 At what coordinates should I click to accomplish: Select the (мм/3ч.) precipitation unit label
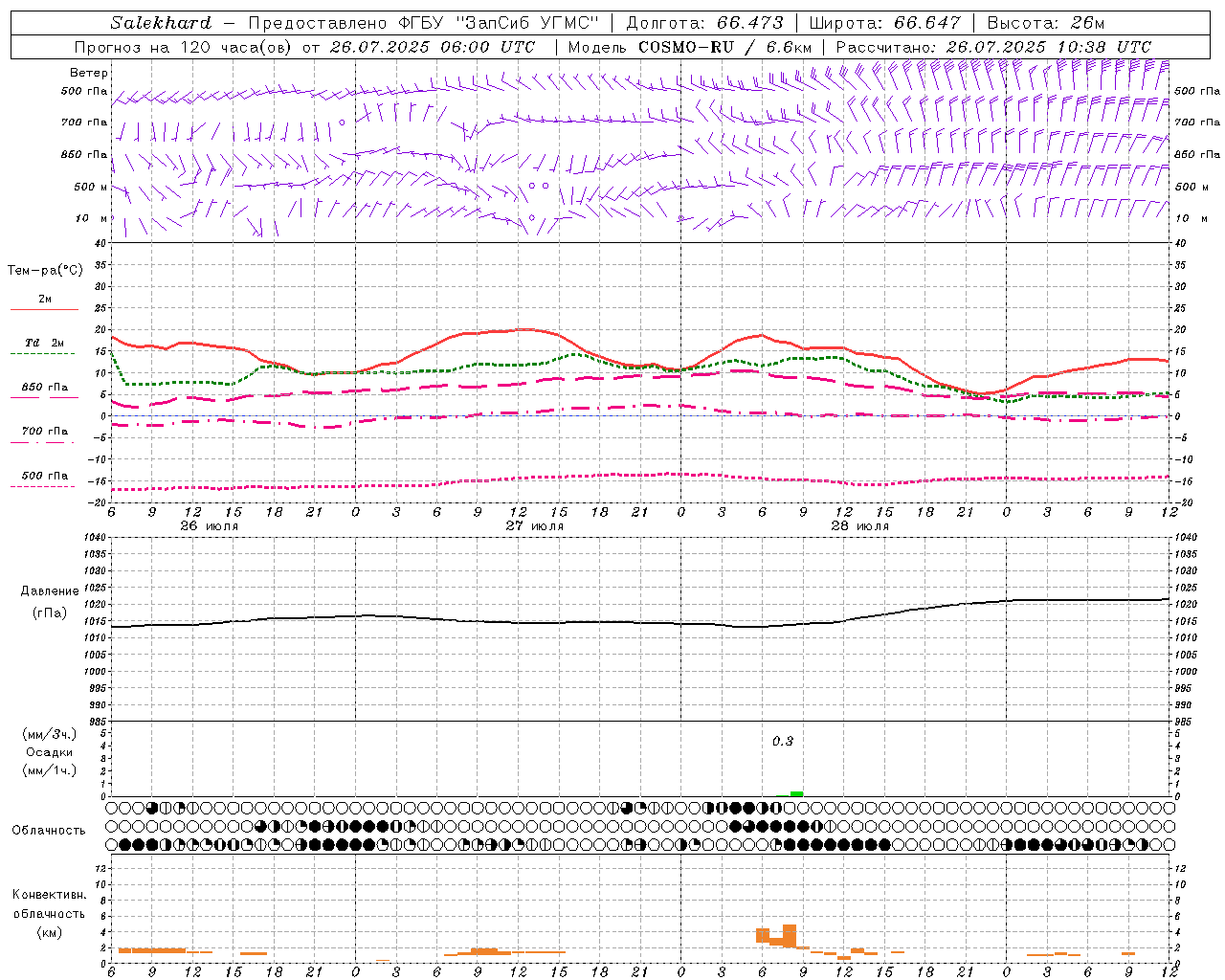click(50, 734)
